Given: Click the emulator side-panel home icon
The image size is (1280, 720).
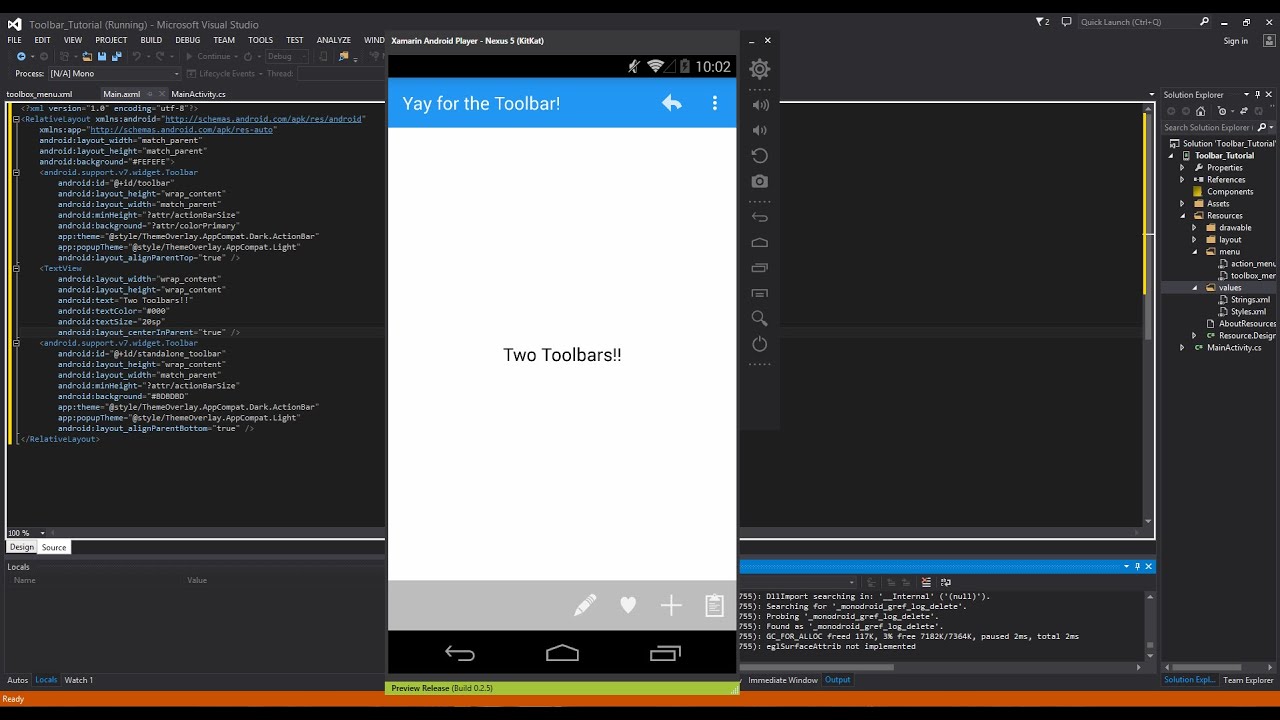Looking at the screenshot, I should [760, 243].
